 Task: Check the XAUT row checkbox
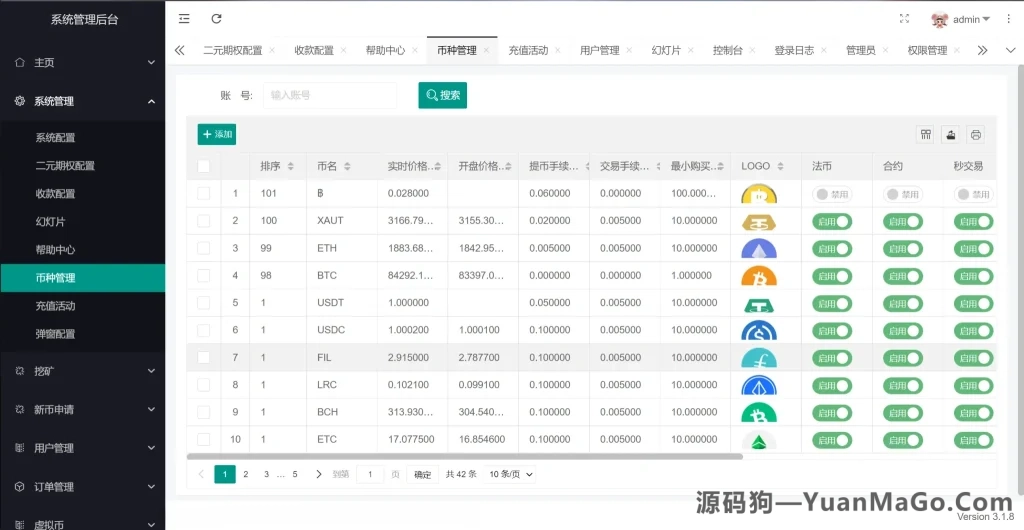204,221
